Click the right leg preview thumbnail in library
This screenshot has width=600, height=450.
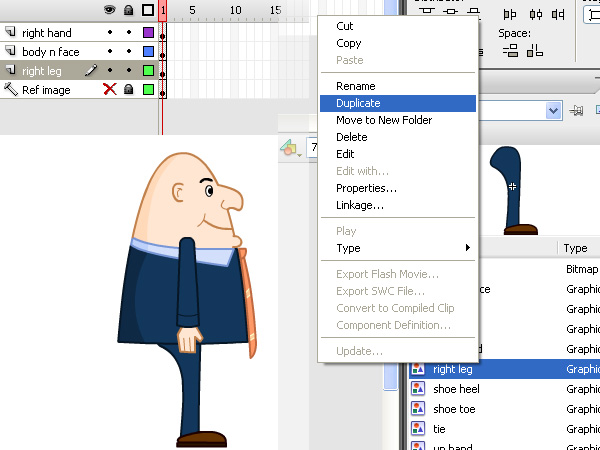[514, 190]
